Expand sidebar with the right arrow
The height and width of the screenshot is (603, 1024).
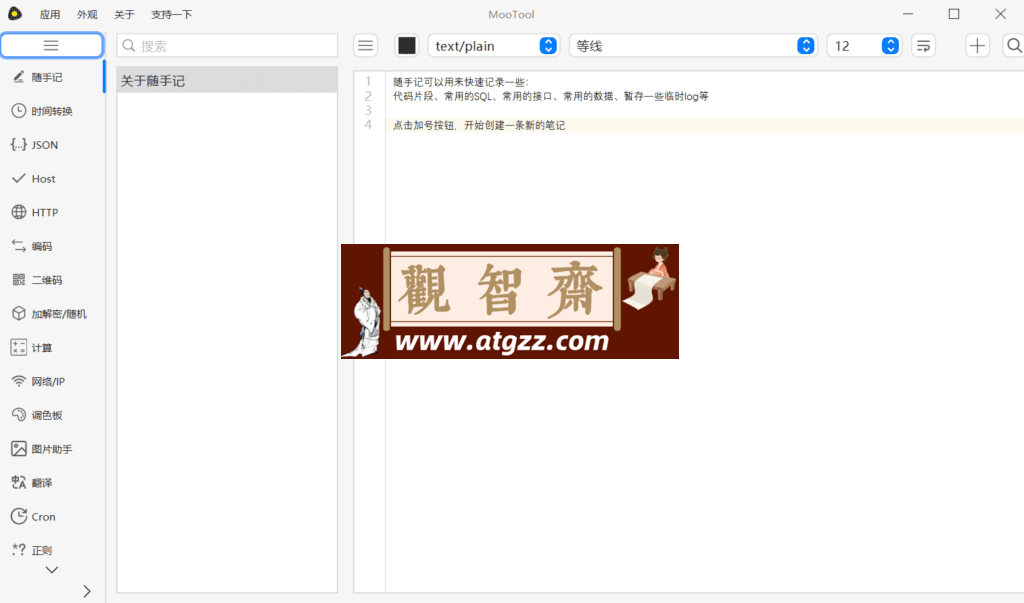pos(87,591)
